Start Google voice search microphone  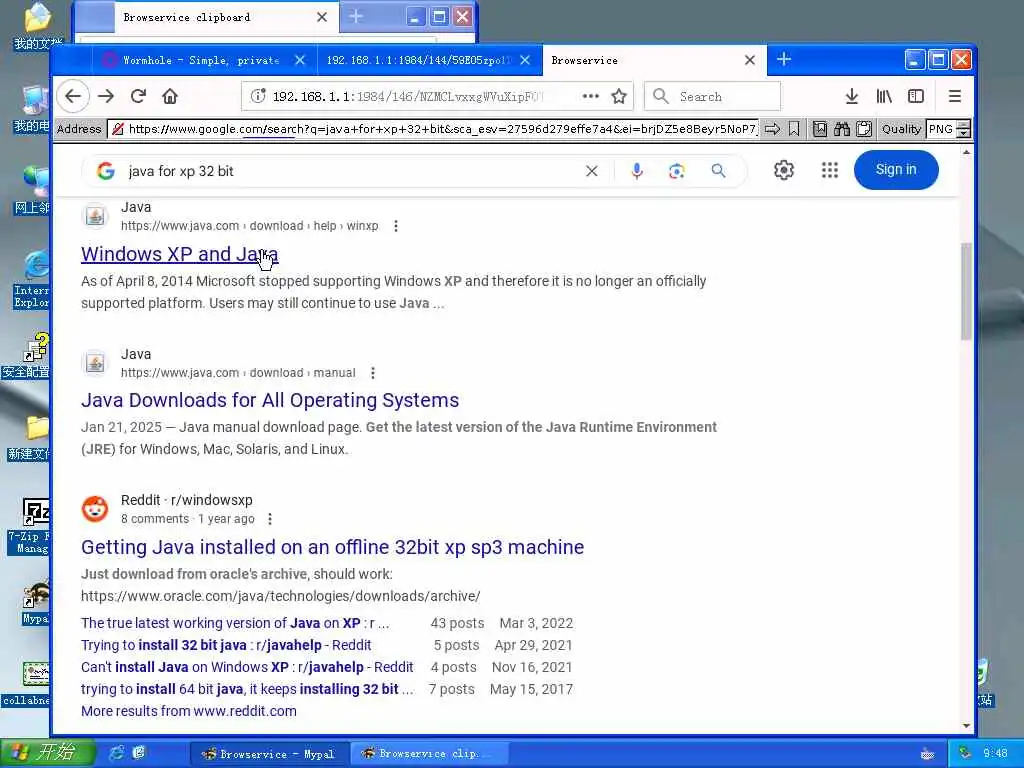click(637, 171)
